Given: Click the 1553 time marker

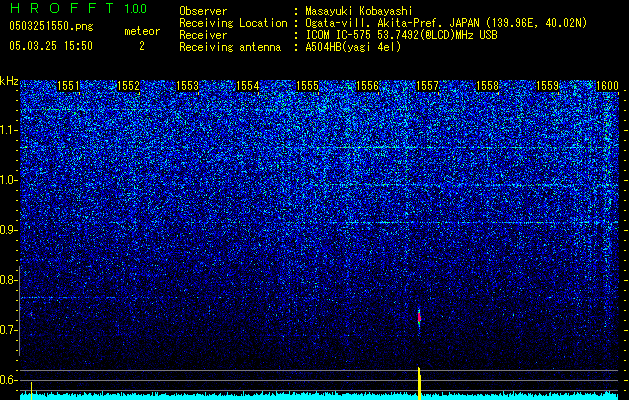Looking at the screenshot, I should click(x=188, y=86).
